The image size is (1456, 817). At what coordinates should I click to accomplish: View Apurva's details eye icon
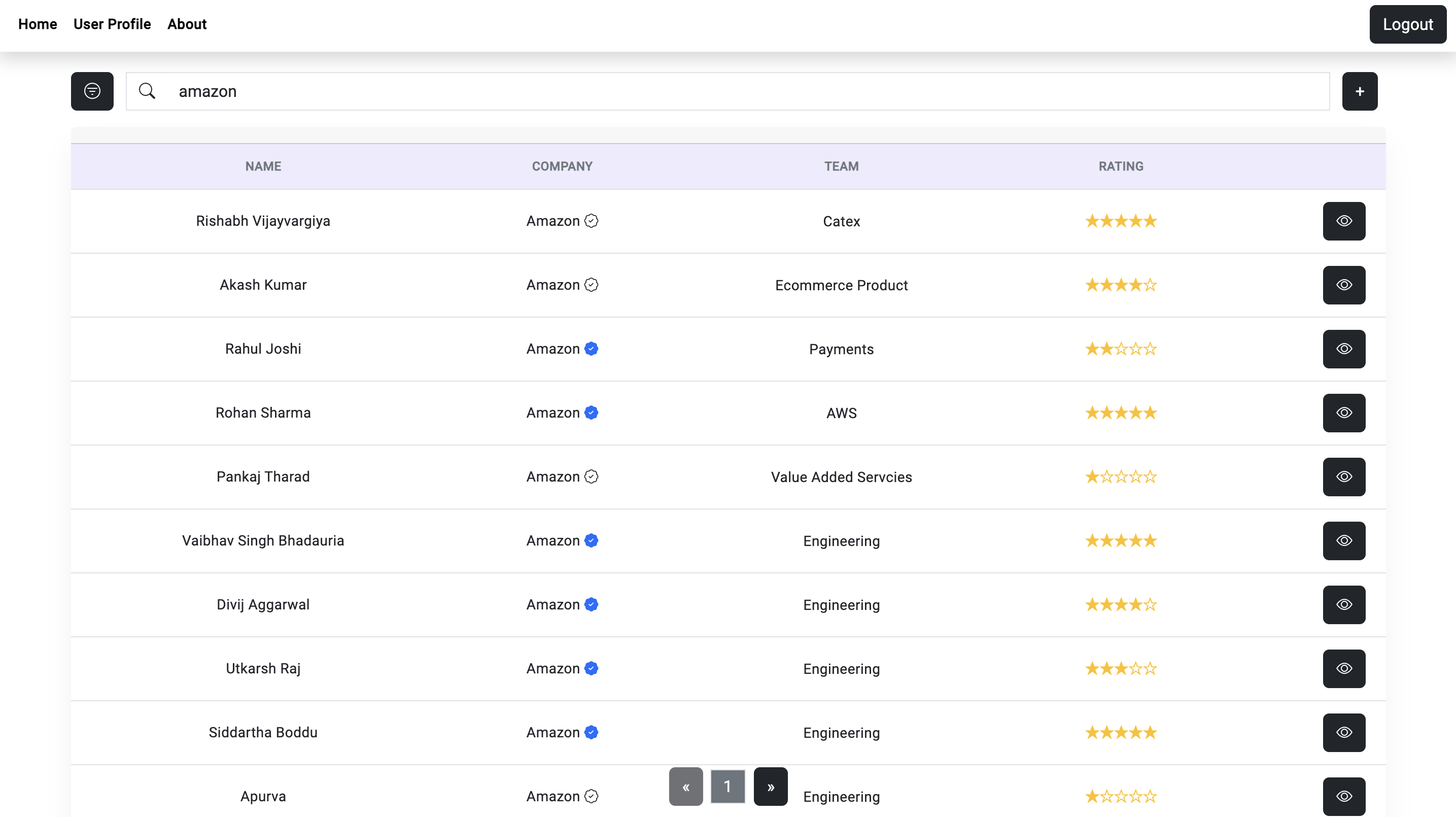(1344, 796)
